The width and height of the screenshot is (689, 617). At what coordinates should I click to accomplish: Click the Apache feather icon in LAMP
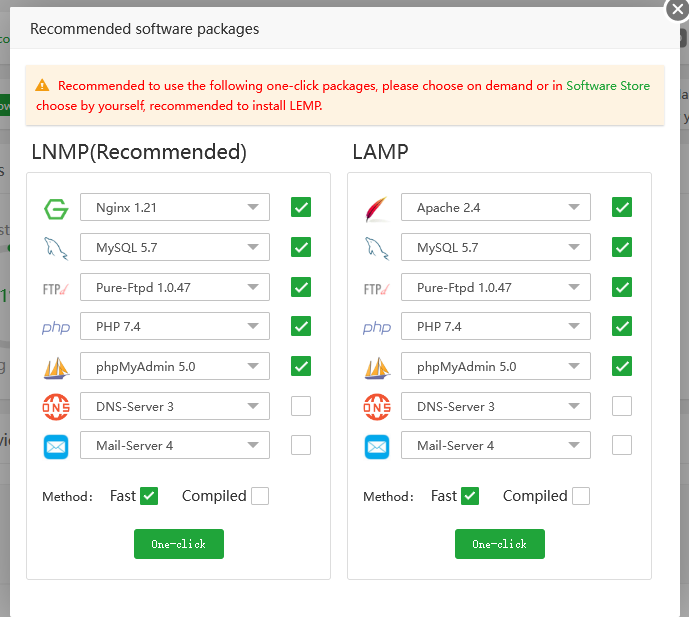377,208
